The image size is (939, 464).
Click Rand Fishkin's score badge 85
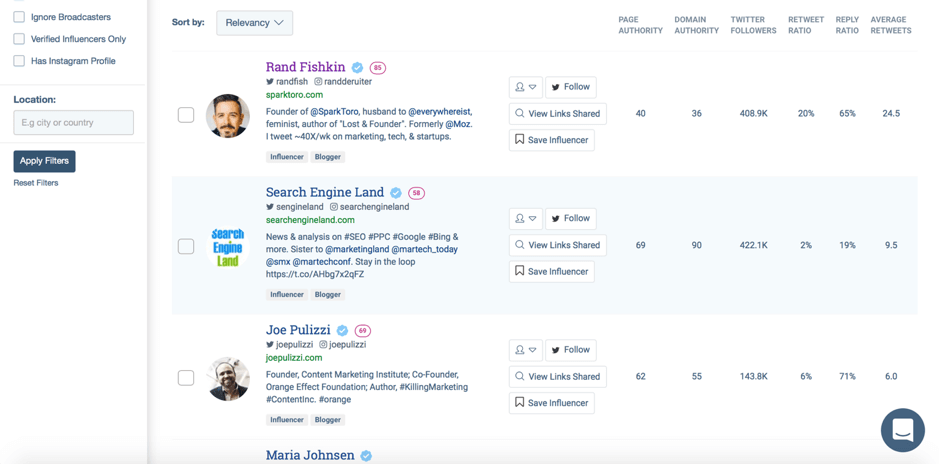pyautogui.click(x=378, y=67)
